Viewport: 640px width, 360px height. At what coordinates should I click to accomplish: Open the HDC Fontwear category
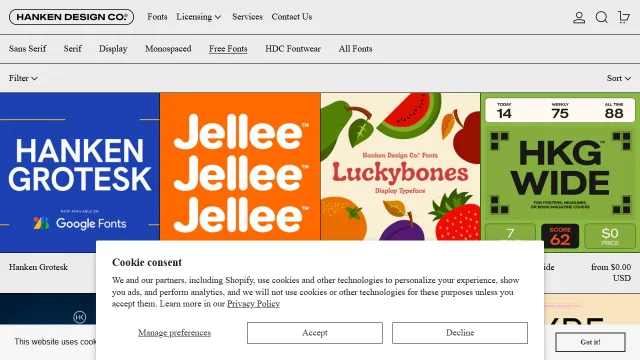[293, 49]
